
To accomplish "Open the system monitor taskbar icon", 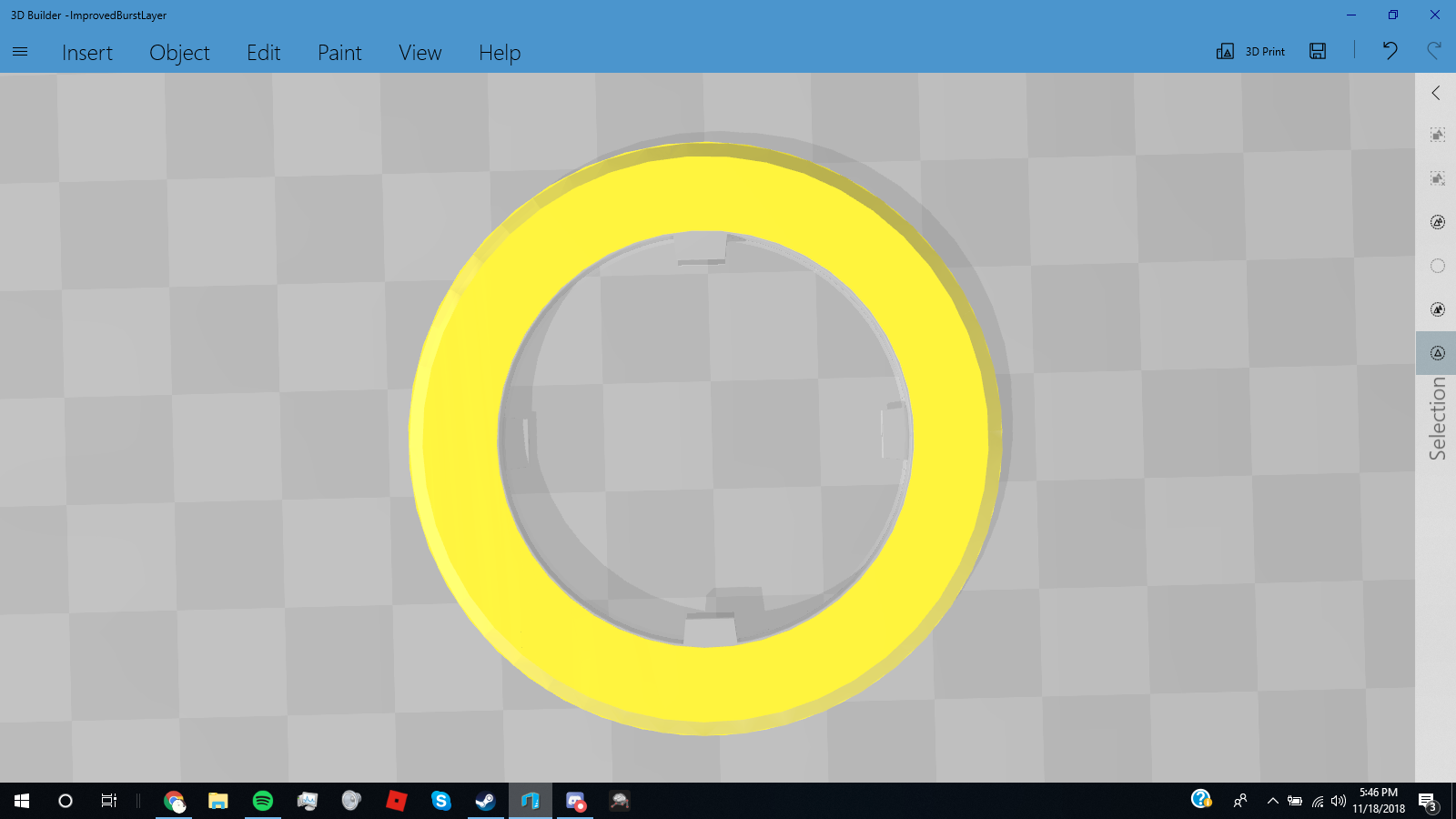I will pos(308,801).
